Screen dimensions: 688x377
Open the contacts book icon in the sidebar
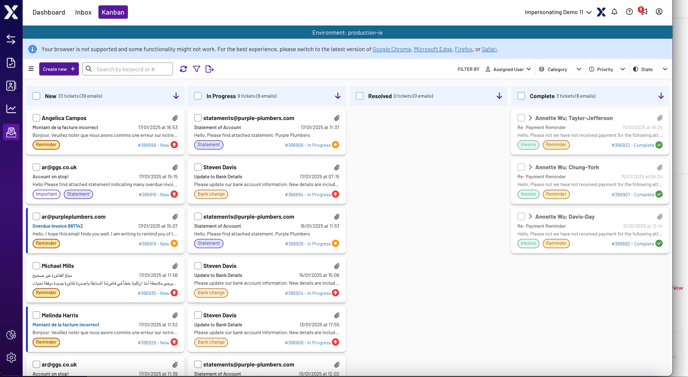(11, 86)
